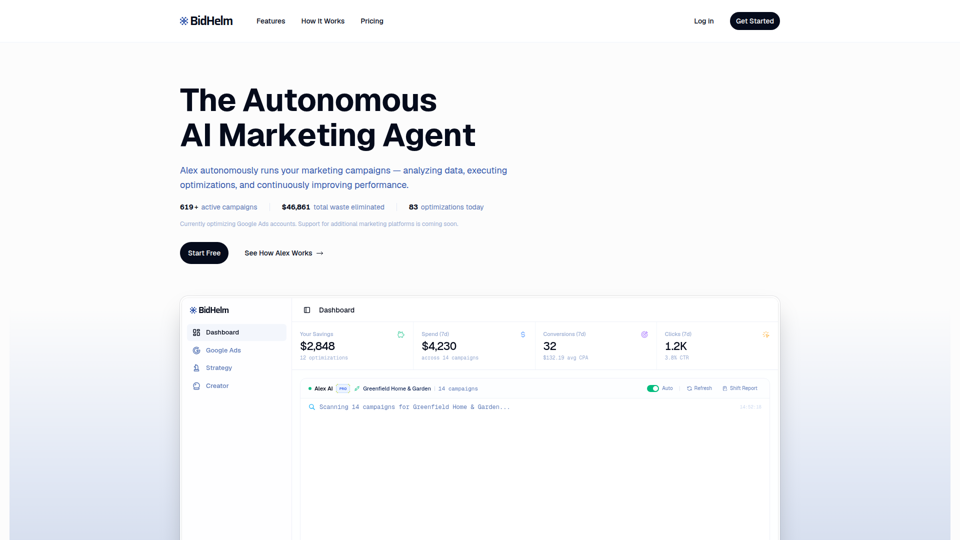Screen dimensions: 960x540
Task: Click the Creator palette icon
Action: click(197, 386)
